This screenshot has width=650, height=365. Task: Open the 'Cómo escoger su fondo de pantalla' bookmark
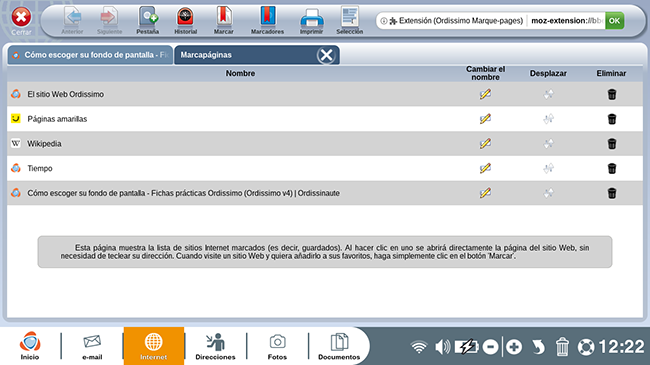click(183, 193)
